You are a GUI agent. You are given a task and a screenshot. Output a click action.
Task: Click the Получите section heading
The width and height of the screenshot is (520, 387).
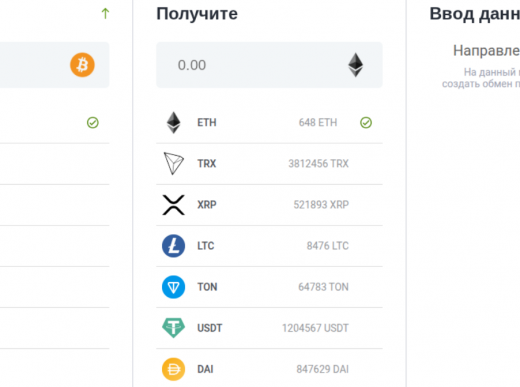pyautogui.click(x=197, y=14)
